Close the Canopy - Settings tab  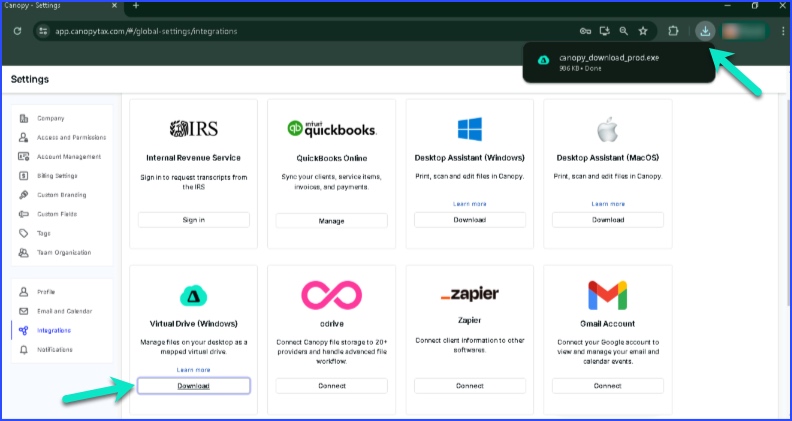click(114, 6)
